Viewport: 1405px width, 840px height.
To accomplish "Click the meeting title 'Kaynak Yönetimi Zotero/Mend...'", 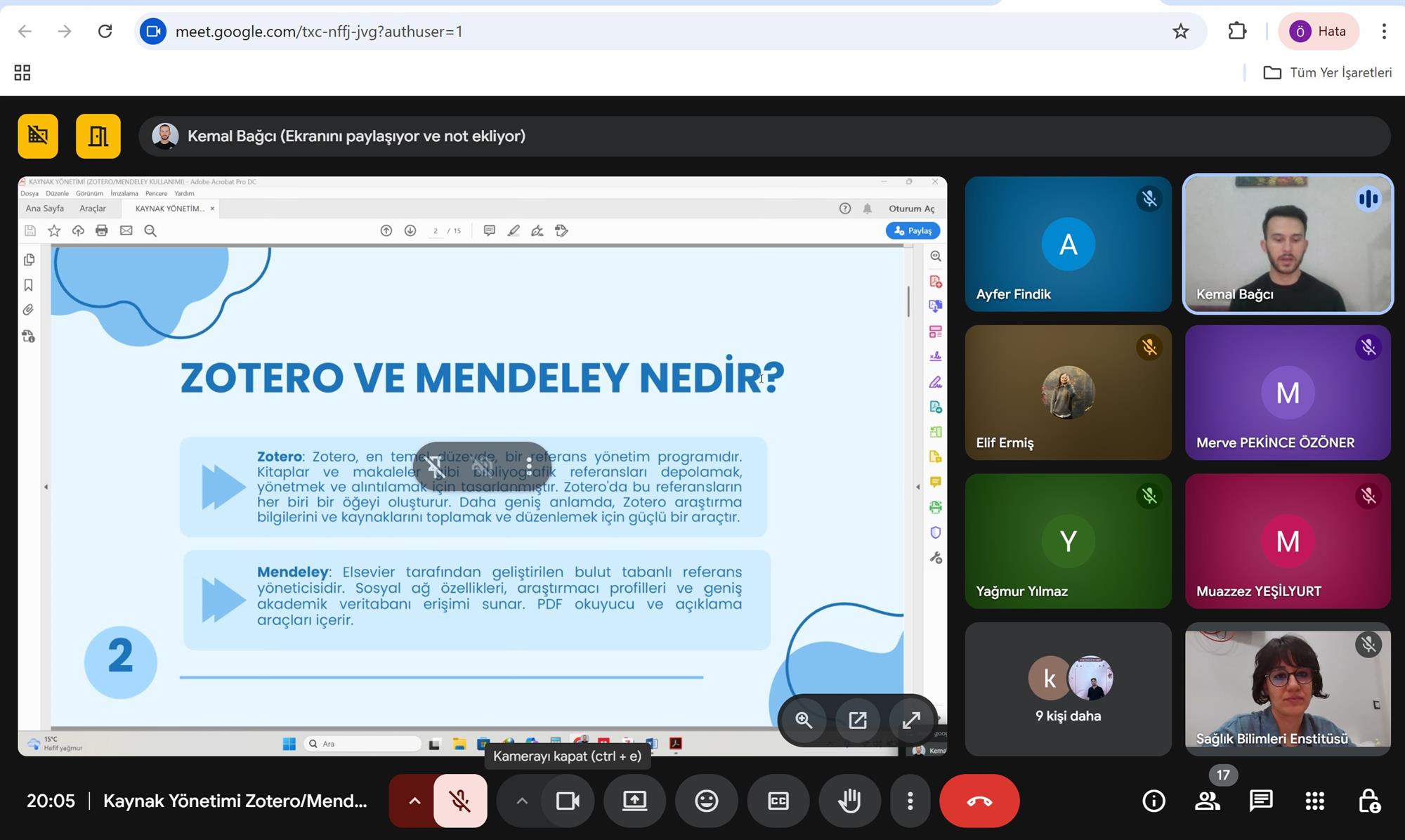I will point(235,801).
